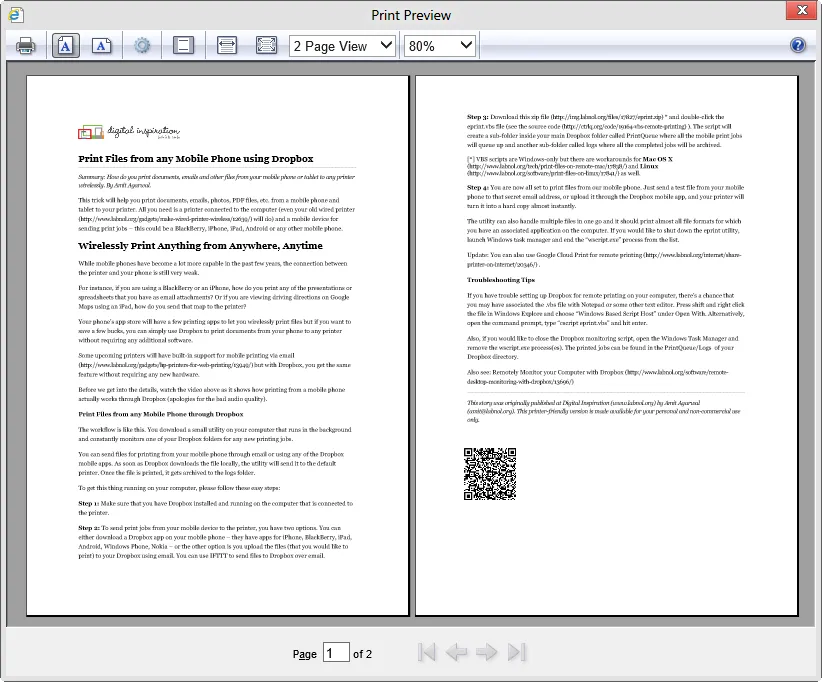Print the document using the printer icon
This screenshot has height=682, width=822.
(27, 45)
